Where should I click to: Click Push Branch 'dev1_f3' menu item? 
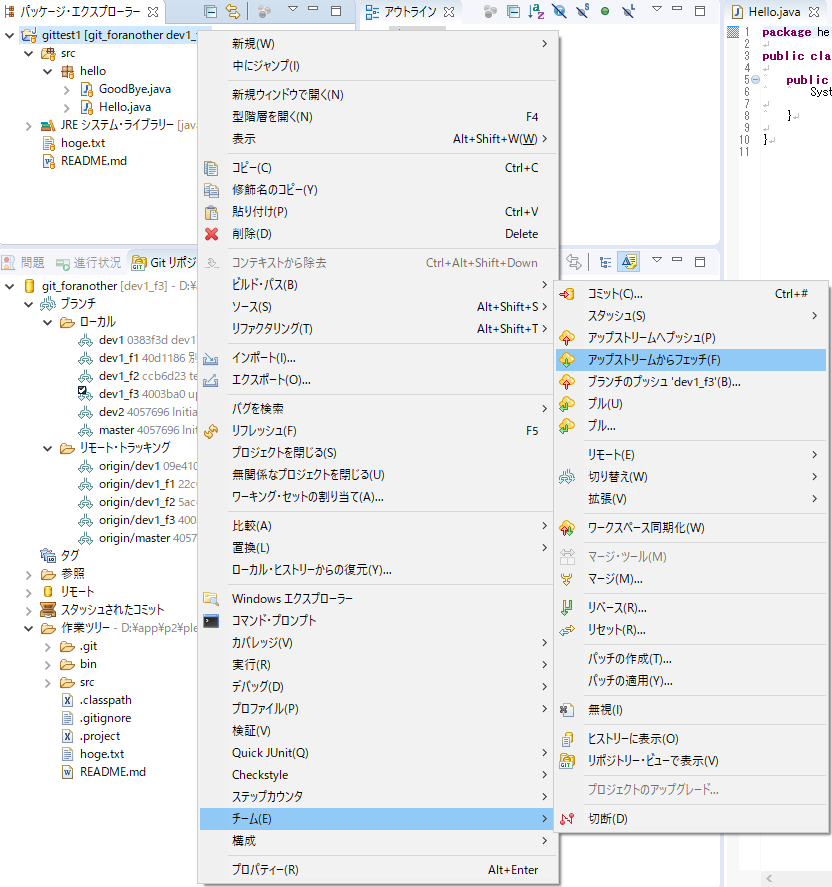pyautogui.click(x=691, y=382)
